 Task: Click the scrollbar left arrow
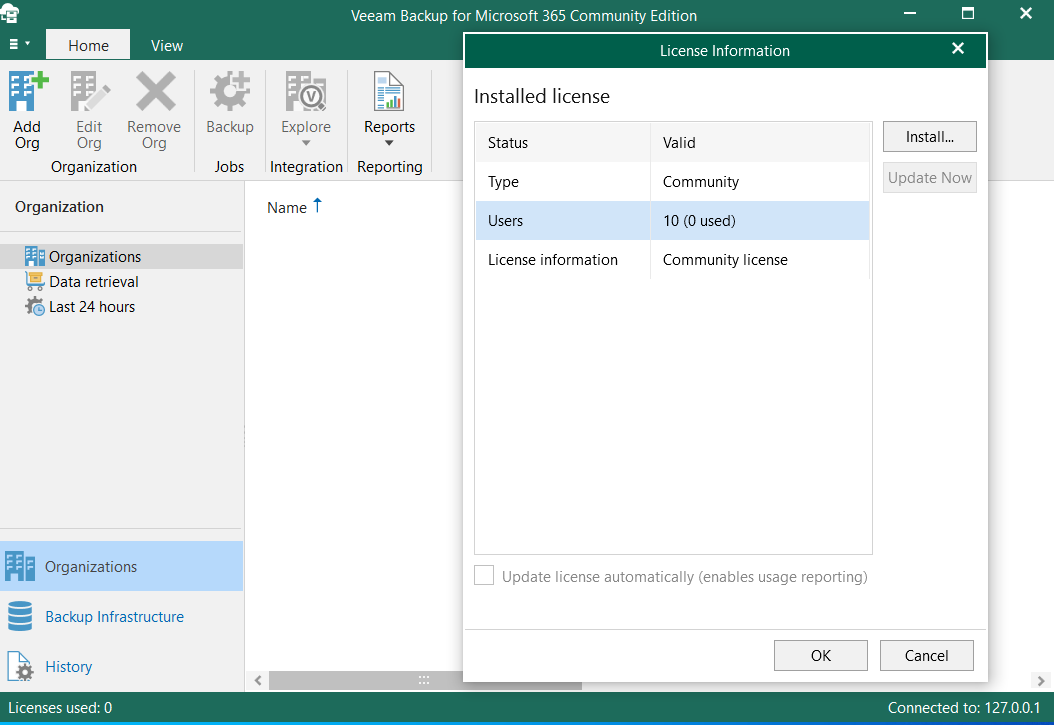(257, 681)
